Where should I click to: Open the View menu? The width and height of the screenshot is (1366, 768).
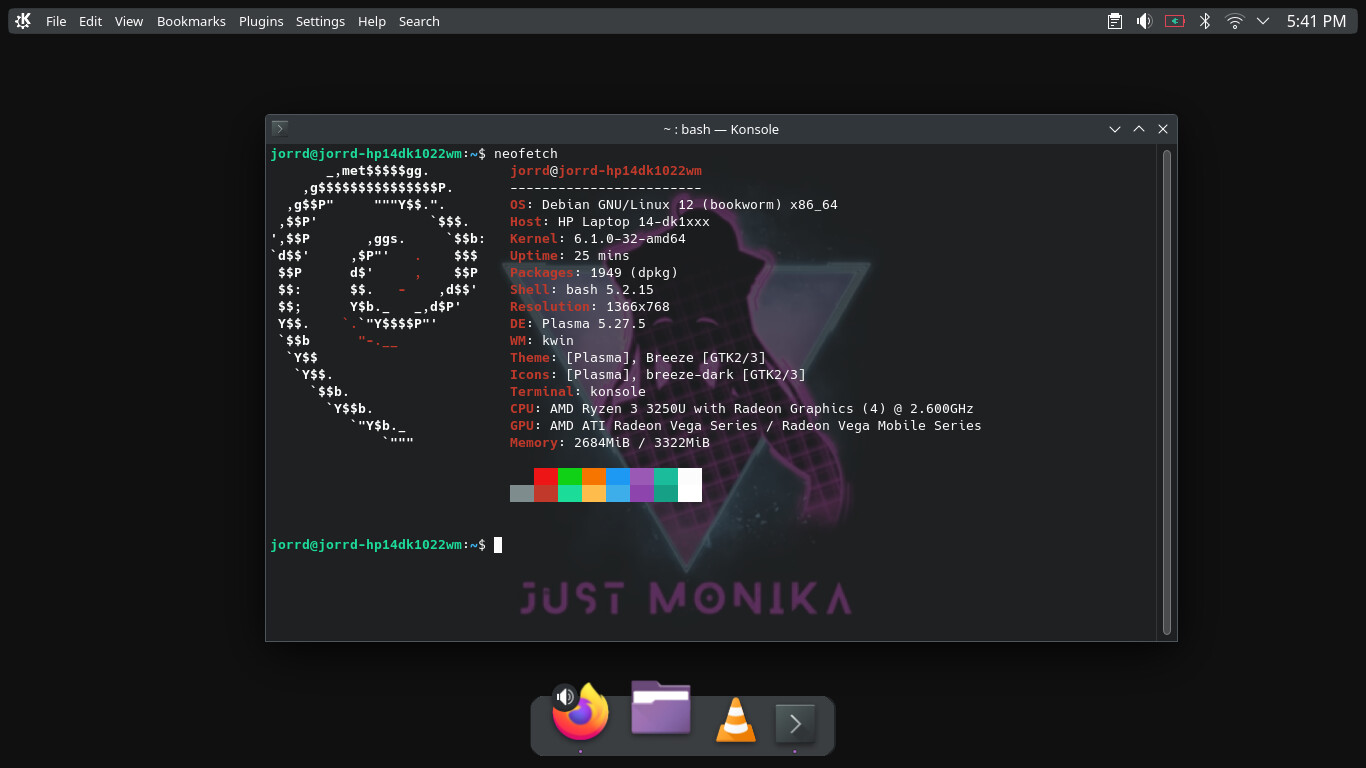click(129, 21)
